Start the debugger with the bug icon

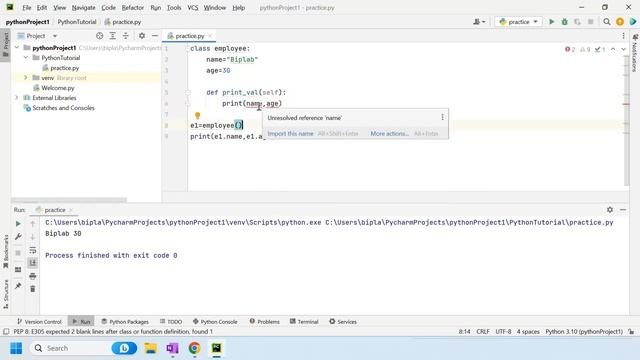point(564,22)
